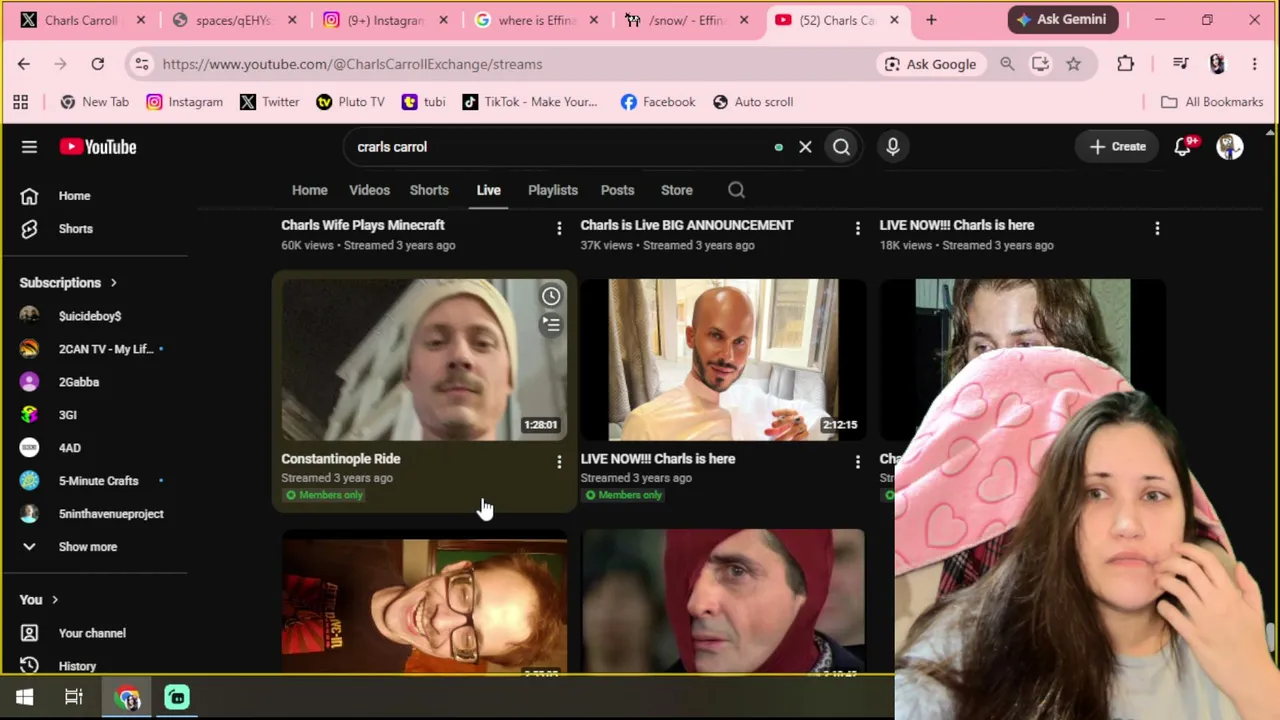Click the Ask Google button
The image size is (1280, 720).
click(x=930, y=64)
